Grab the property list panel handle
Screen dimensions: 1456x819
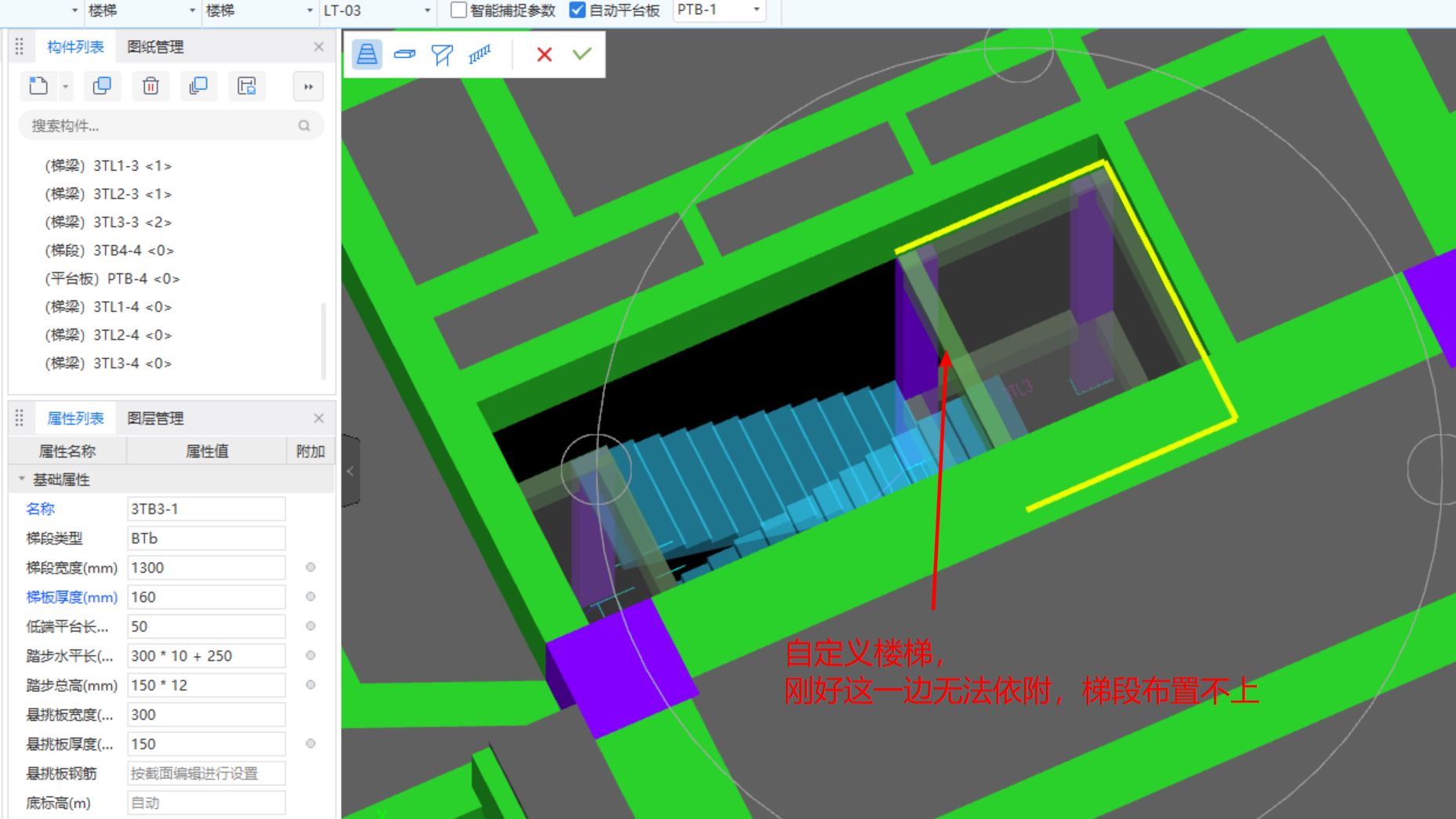[20, 419]
